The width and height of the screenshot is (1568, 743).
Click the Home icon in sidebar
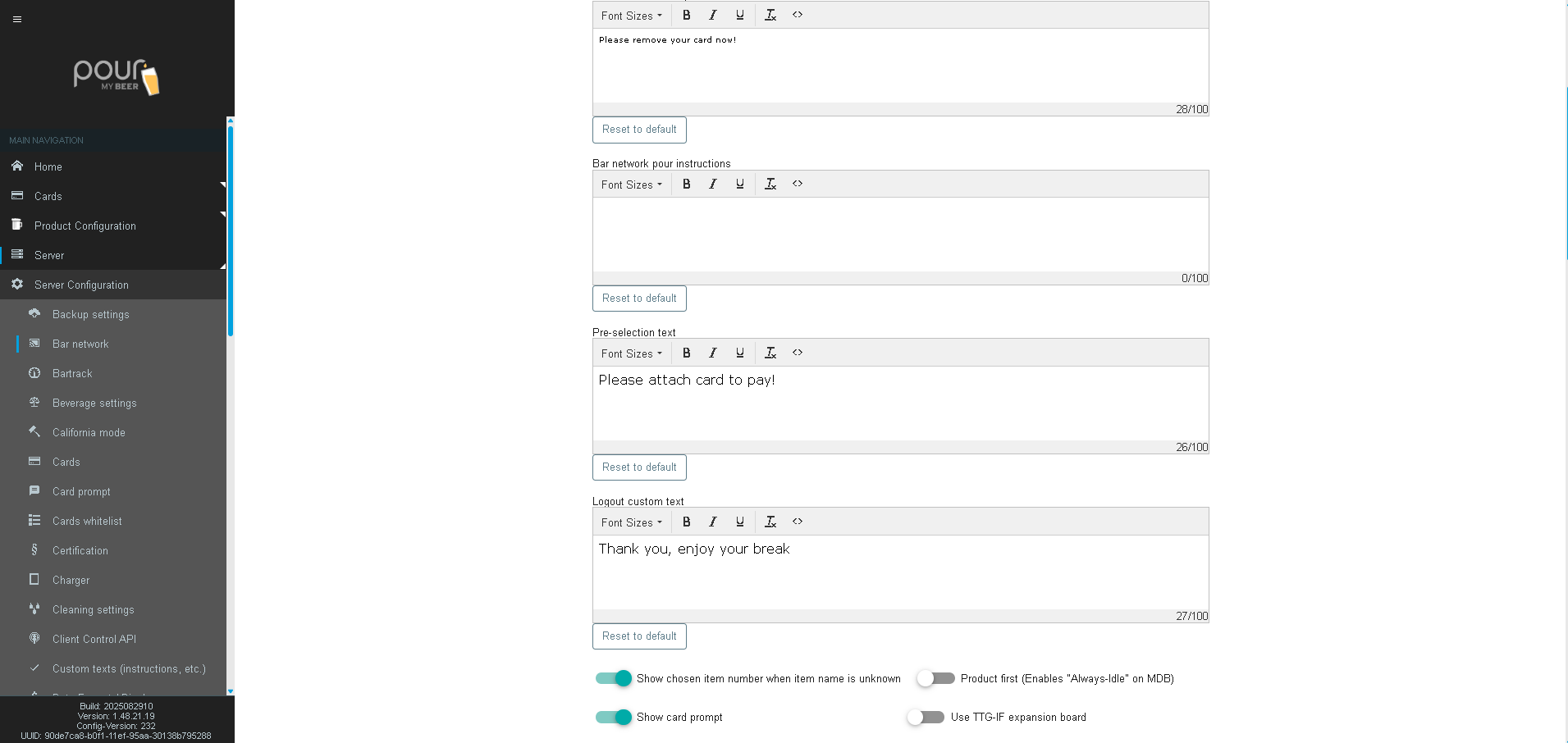click(17, 166)
